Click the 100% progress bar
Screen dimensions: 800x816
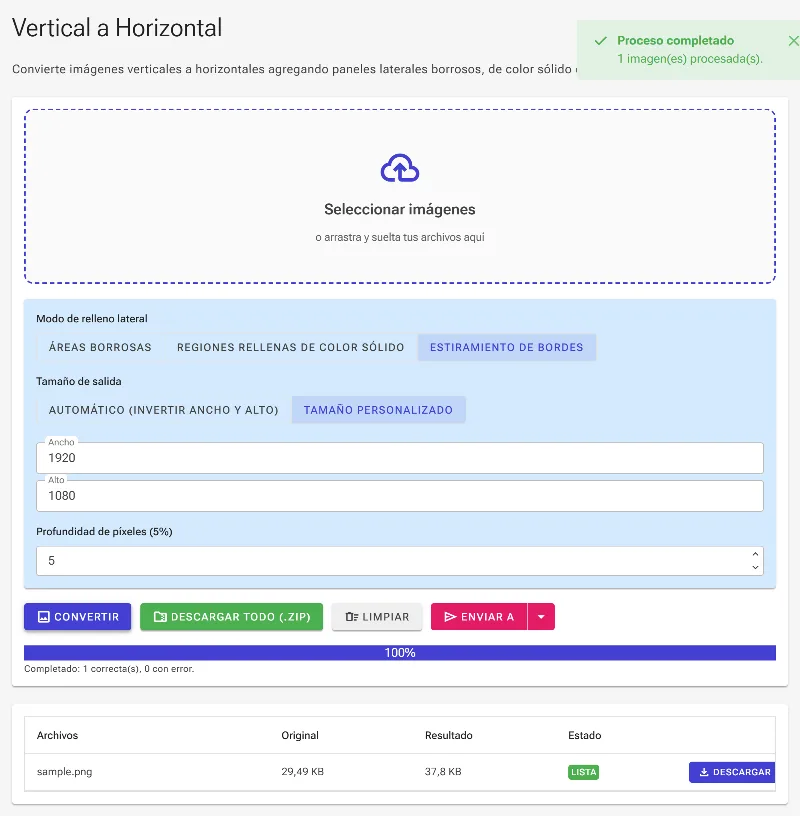click(x=400, y=653)
